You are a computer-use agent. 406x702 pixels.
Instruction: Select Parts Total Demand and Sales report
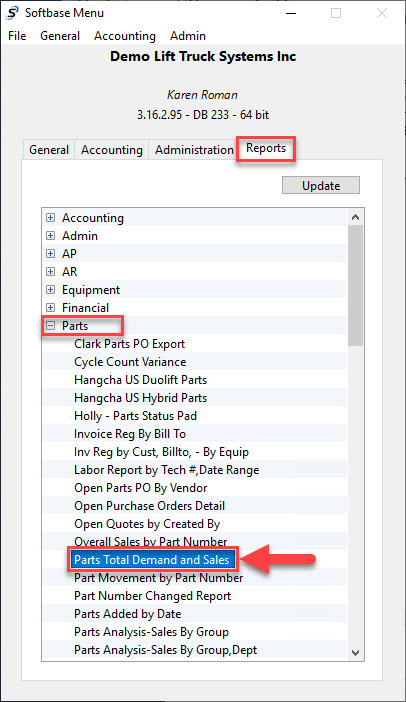coord(152,560)
